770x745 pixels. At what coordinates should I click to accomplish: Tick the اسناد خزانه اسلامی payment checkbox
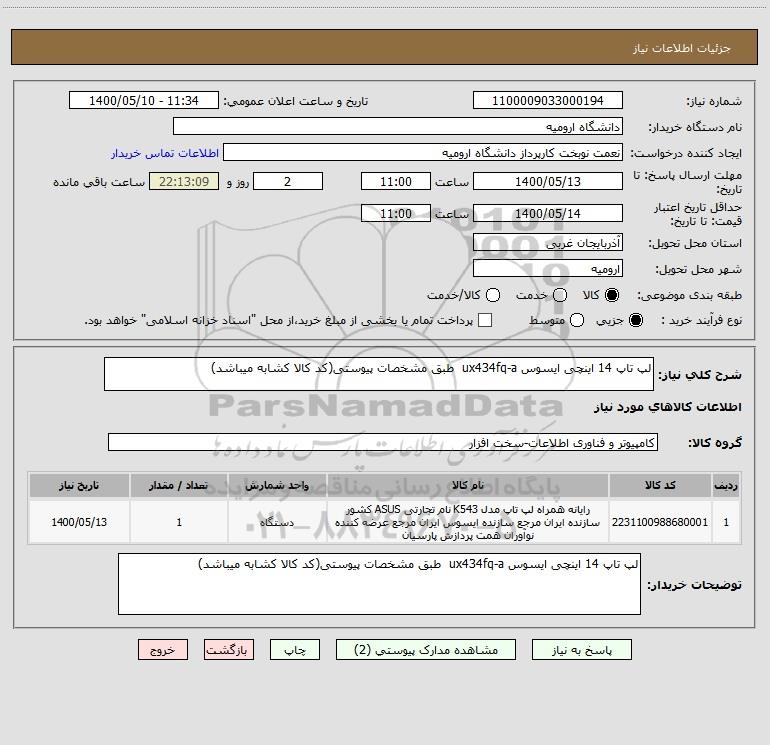pyautogui.click(x=485, y=320)
